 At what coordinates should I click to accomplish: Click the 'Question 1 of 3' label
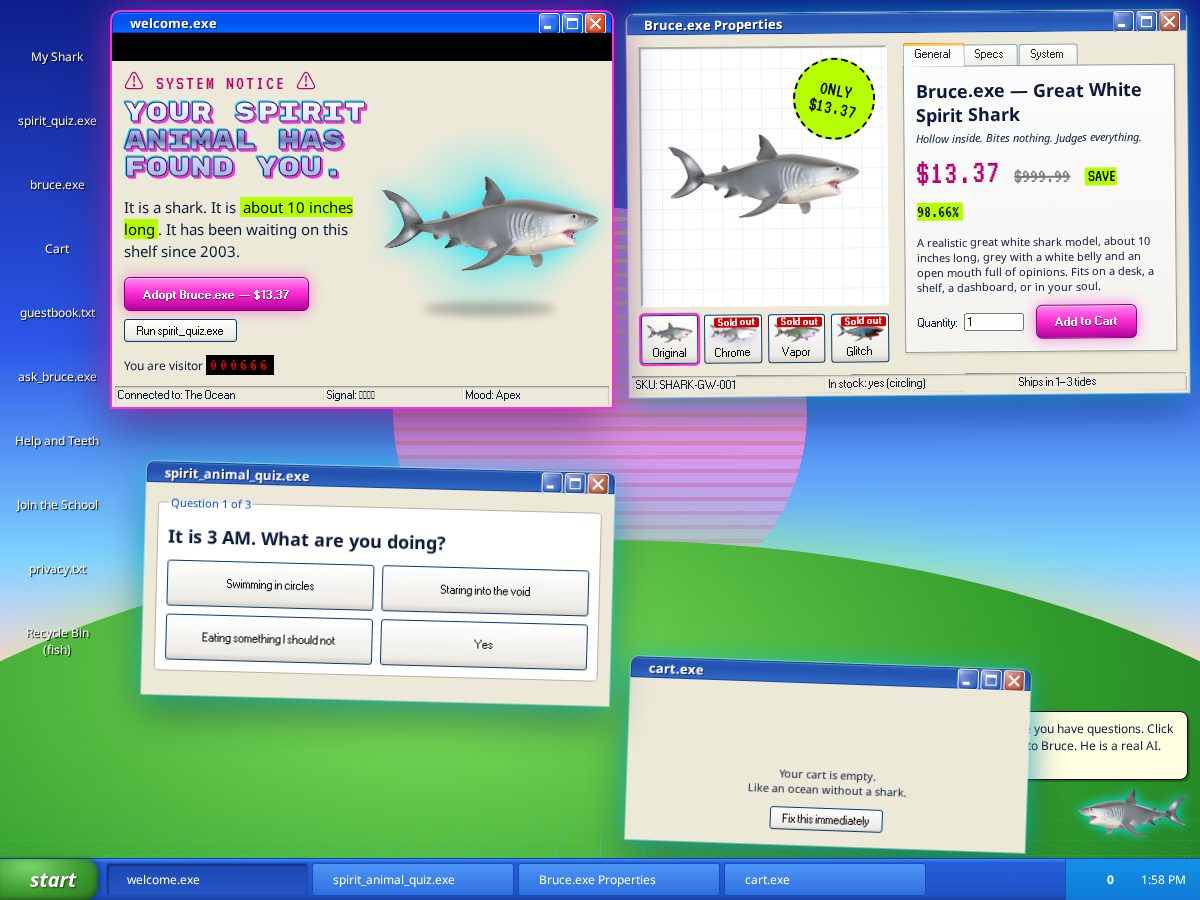(x=211, y=504)
